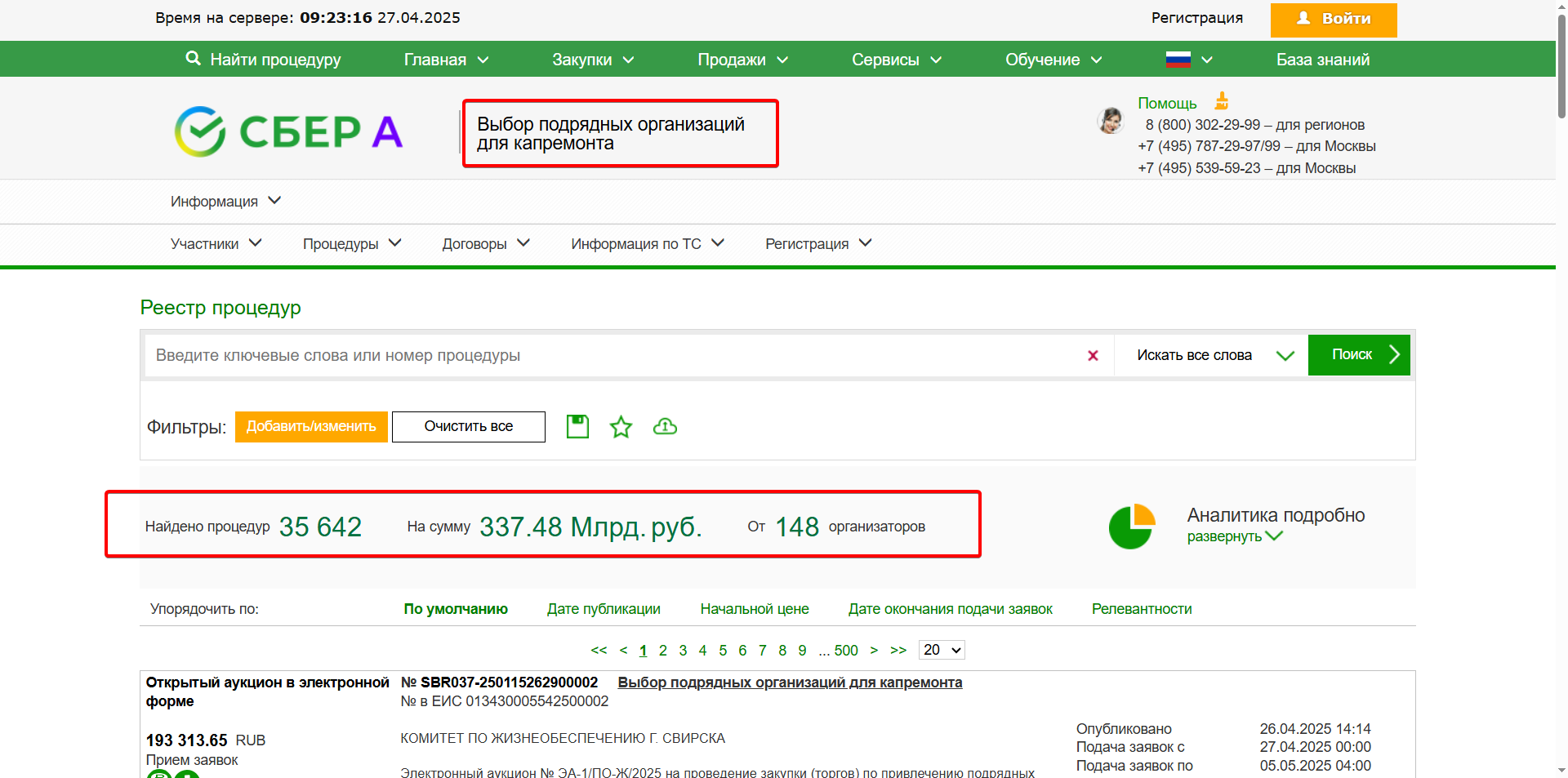1568x778 pixels.
Task: Expand the Обучение menu
Action: click(x=1053, y=60)
